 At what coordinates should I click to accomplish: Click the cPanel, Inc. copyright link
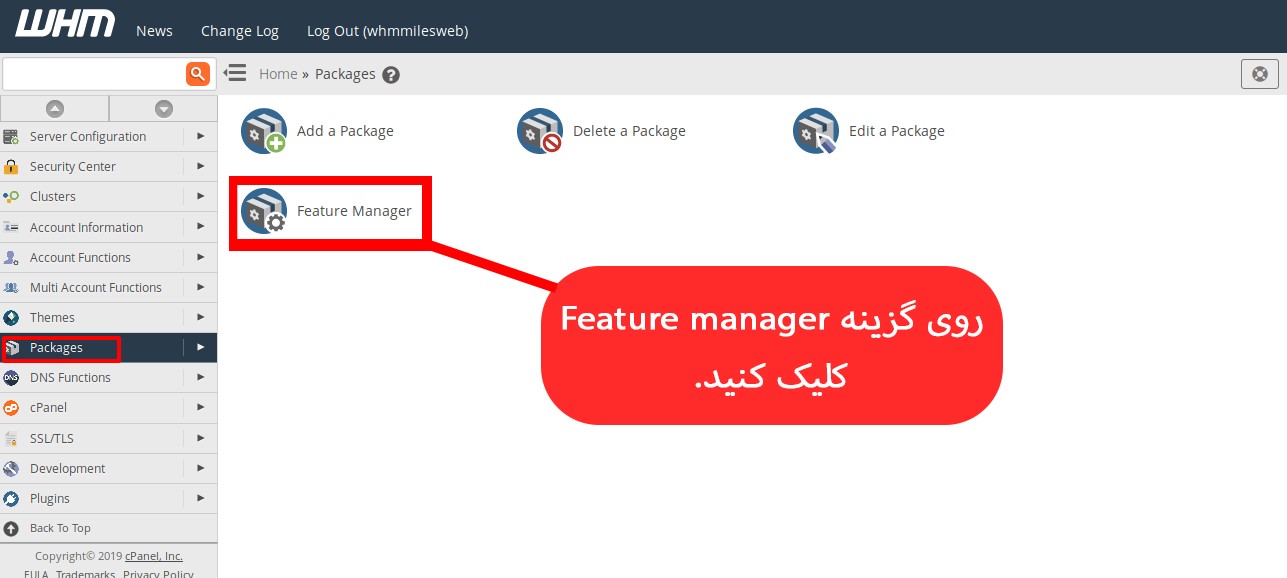pos(153,556)
